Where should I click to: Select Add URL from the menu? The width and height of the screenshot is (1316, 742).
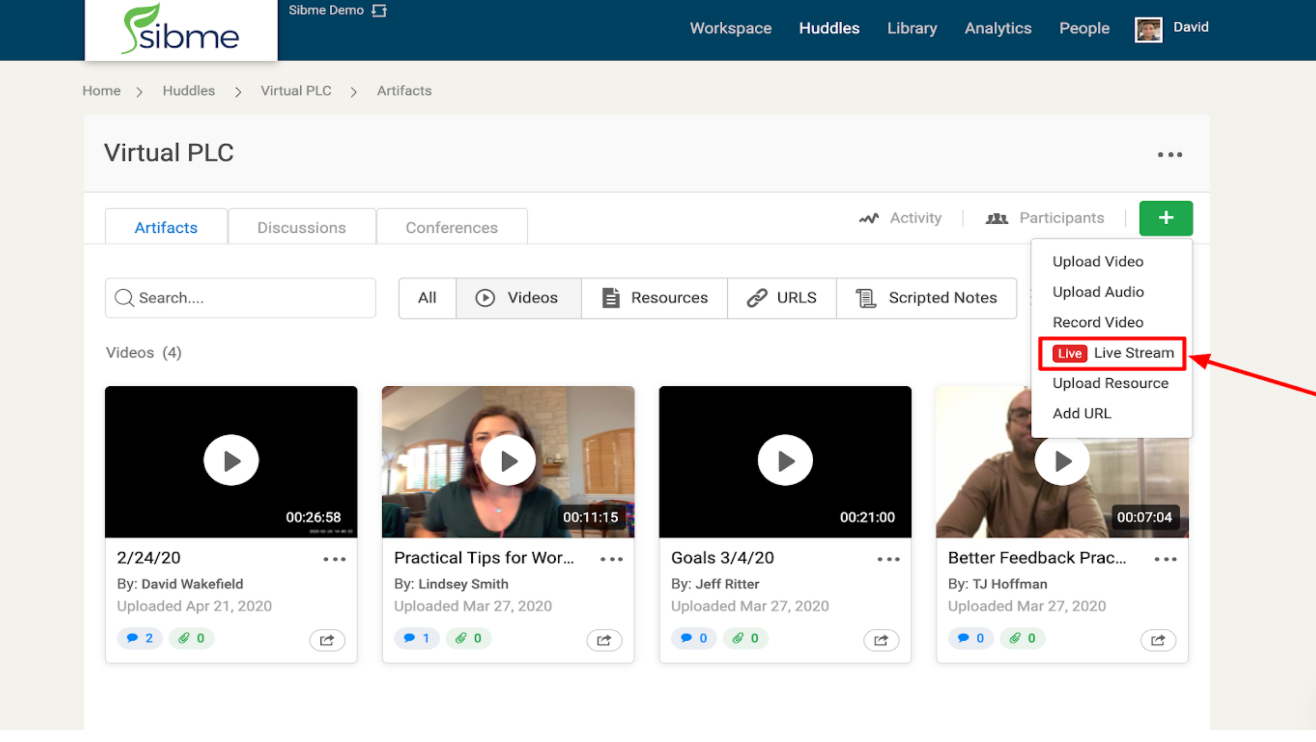[1082, 413]
